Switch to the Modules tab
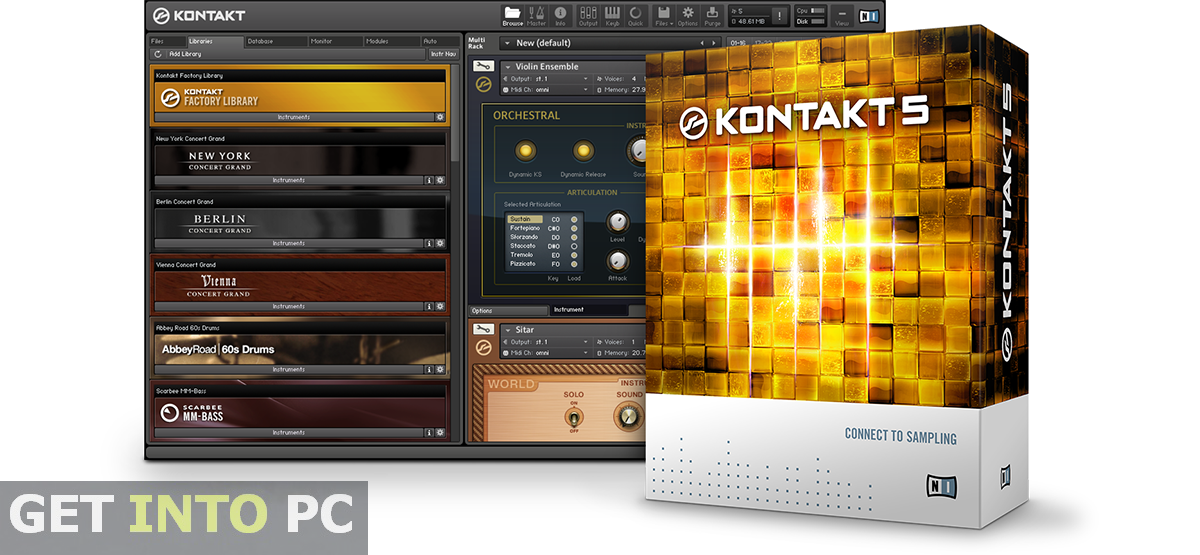This screenshot has height=555, width=1200. [x=390, y=41]
